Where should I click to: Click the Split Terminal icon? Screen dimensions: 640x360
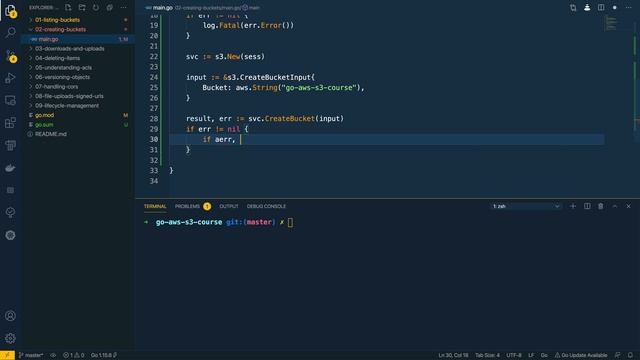click(x=587, y=206)
